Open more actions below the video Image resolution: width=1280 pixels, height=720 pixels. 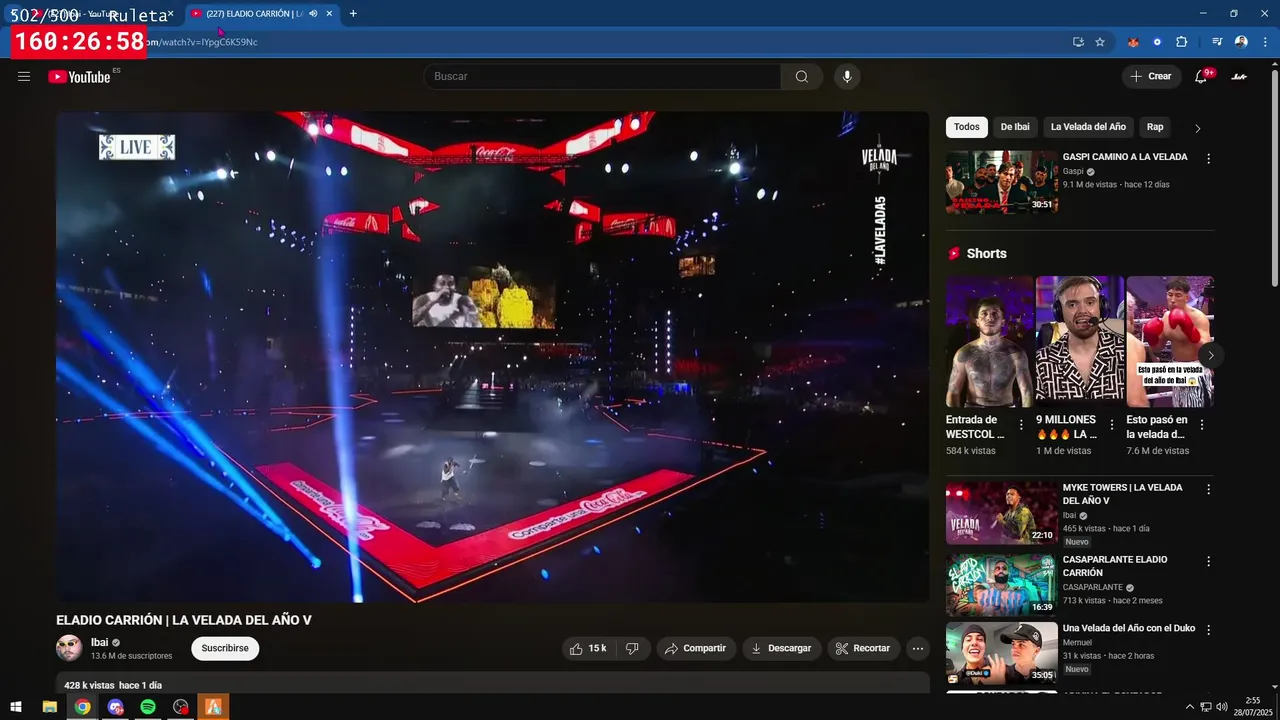[918, 648]
